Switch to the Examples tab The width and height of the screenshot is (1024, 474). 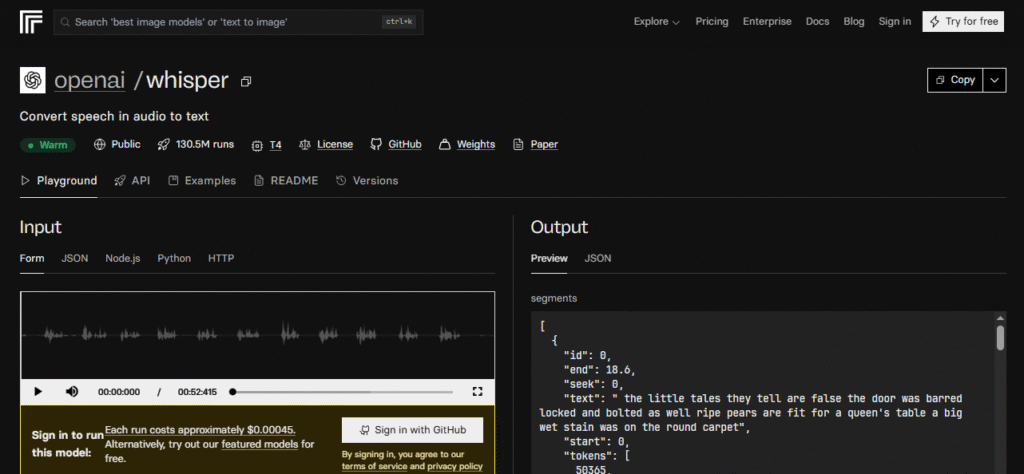point(202,181)
